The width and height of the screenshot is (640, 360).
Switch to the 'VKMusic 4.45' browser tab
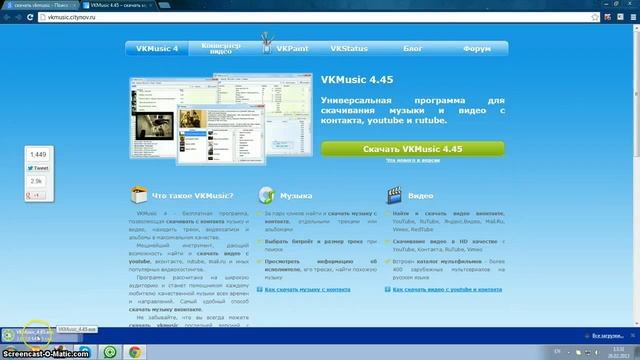[117, 5]
